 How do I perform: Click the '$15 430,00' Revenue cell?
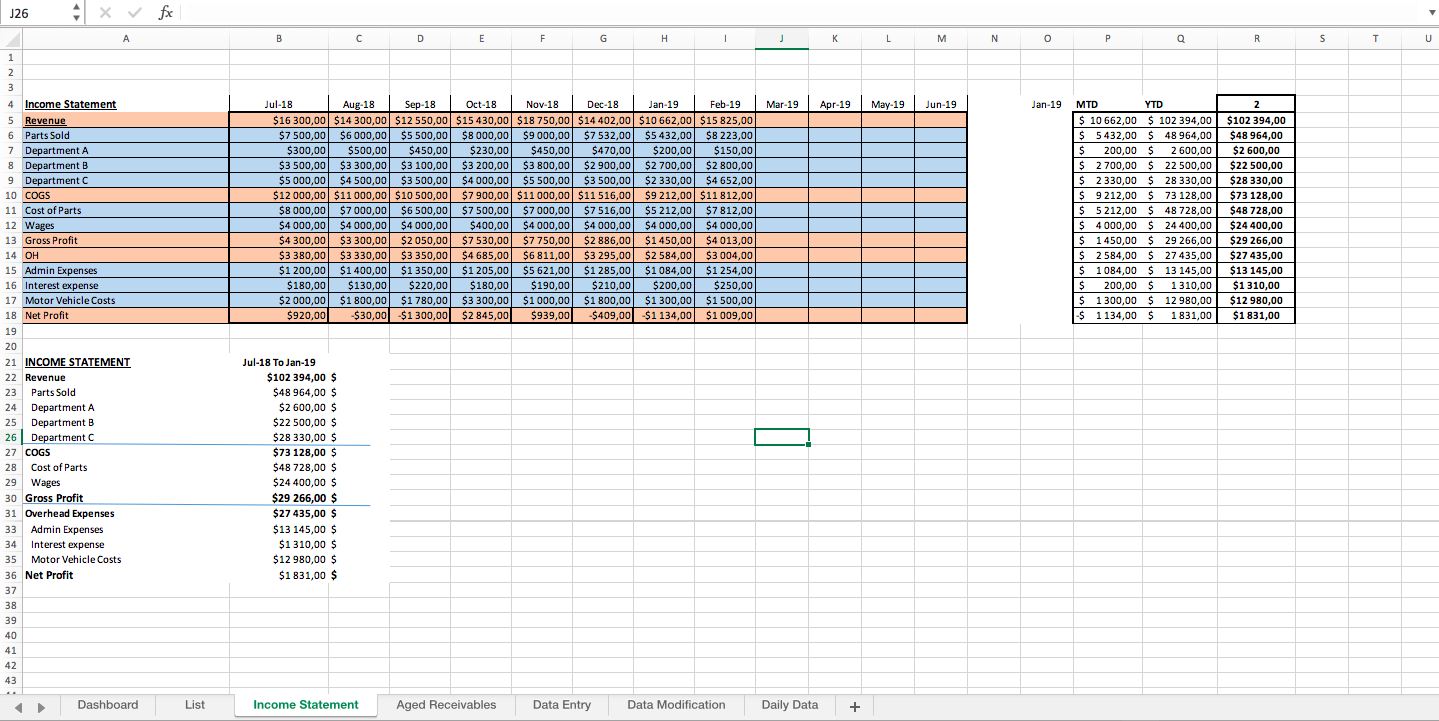481,120
